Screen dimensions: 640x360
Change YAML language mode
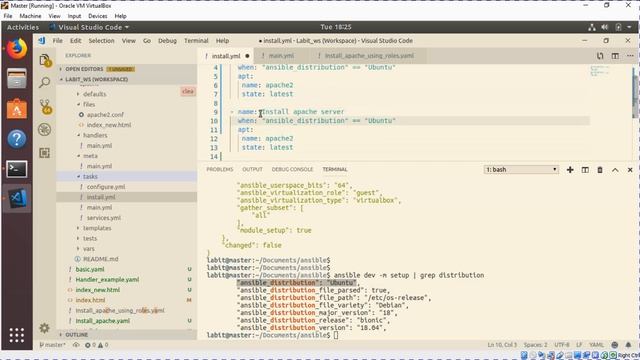tap(596, 345)
